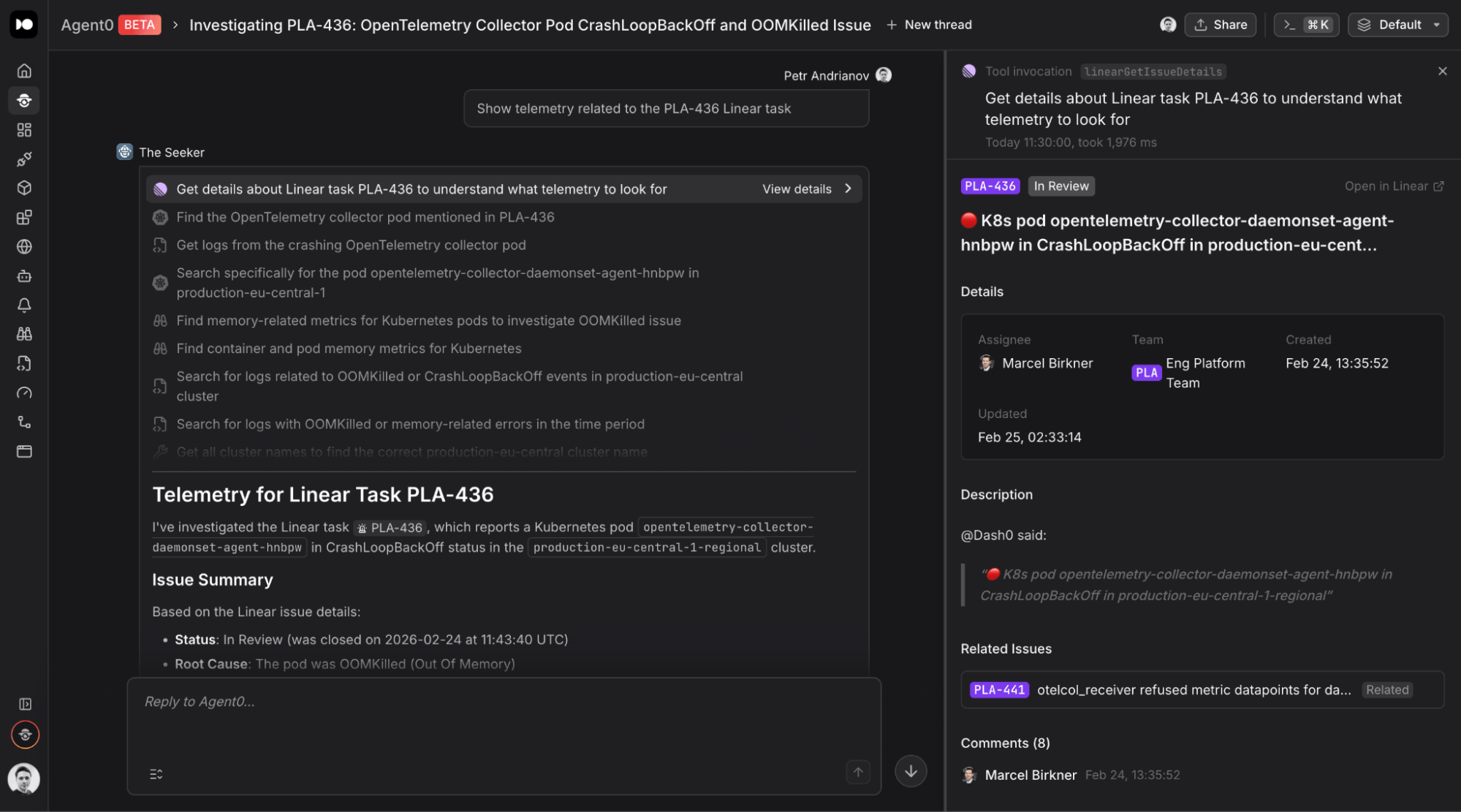Open the gauge metrics sidebar icon
1461x812 pixels.
pyautogui.click(x=24, y=392)
